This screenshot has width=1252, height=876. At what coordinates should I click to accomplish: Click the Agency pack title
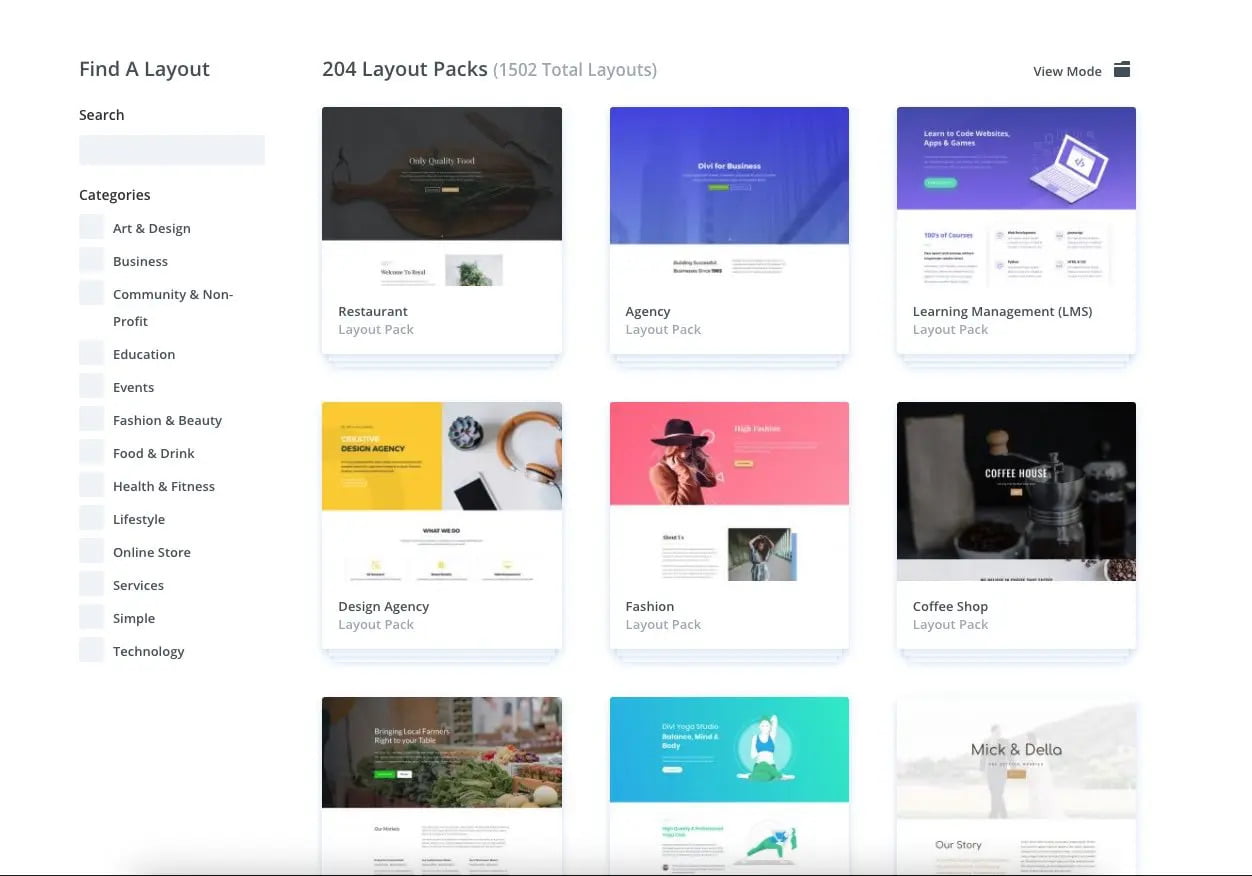coord(648,312)
